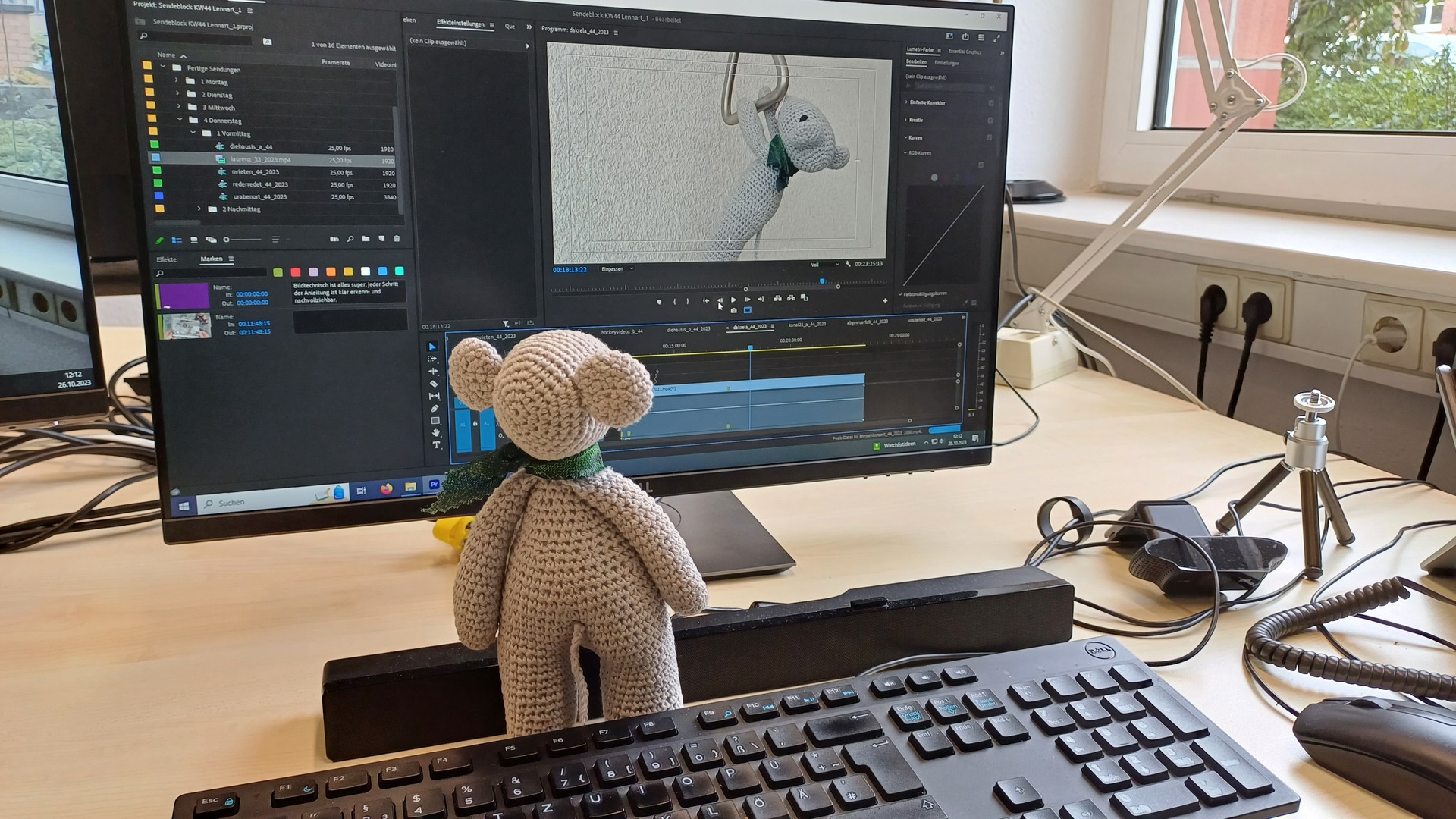
Task: Select the Rectangle tool
Action: [x=435, y=420]
